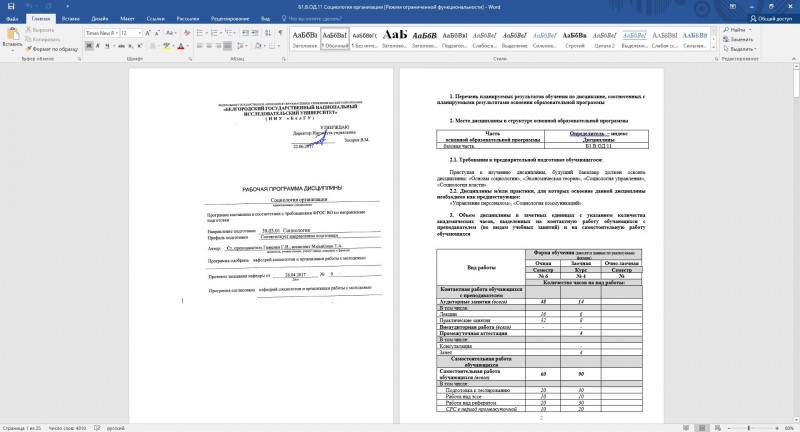Adjust the zoom slider in the status bar
The image size is (800, 432).
pyautogui.click(x=748, y=428)
